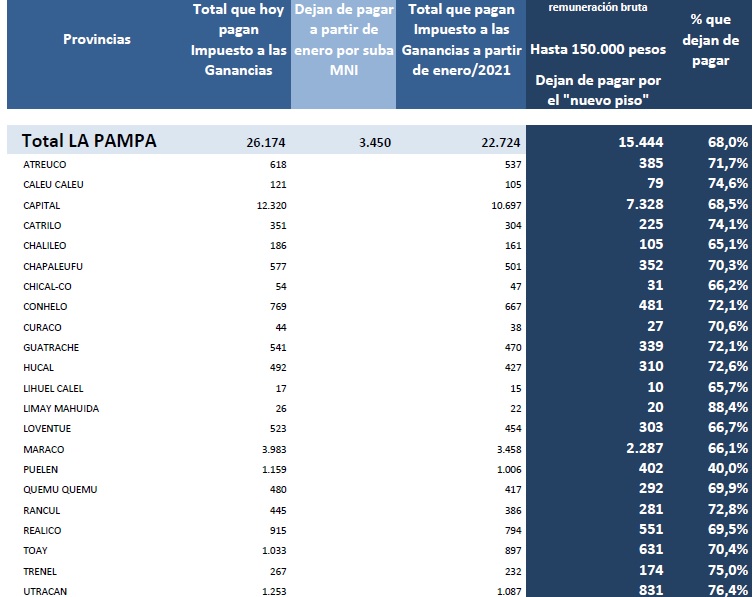
Task: Click 'Total que pagan Impuesto a las Ganancias a partir de enero/2021' header
Action: tap(461, 40)
